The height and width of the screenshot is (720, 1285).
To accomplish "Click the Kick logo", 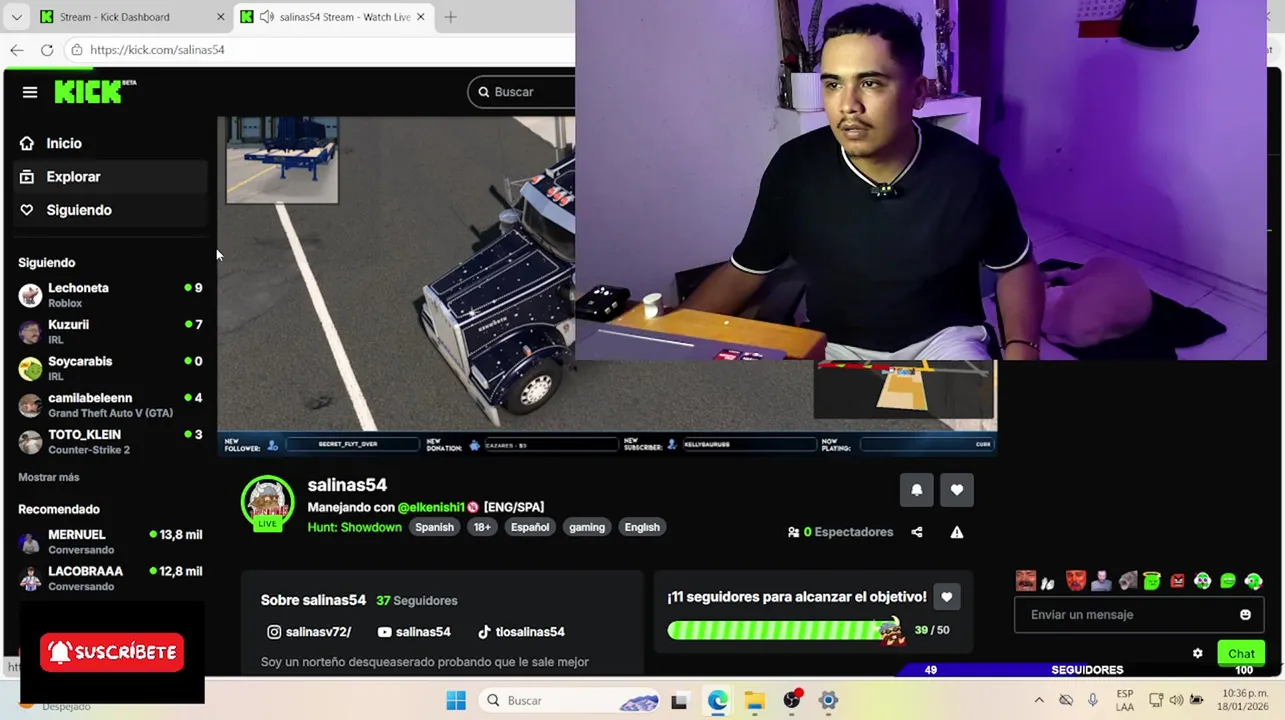I will tap(95, 91).
